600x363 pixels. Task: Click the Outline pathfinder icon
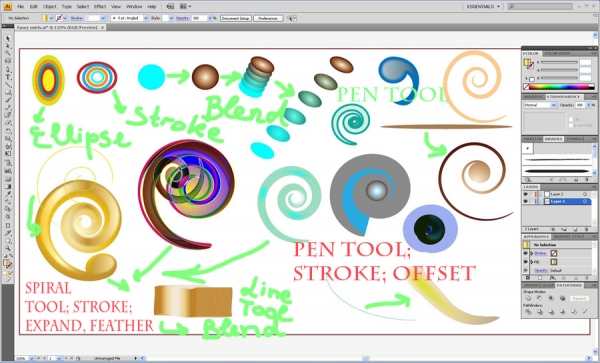[574, 312]
